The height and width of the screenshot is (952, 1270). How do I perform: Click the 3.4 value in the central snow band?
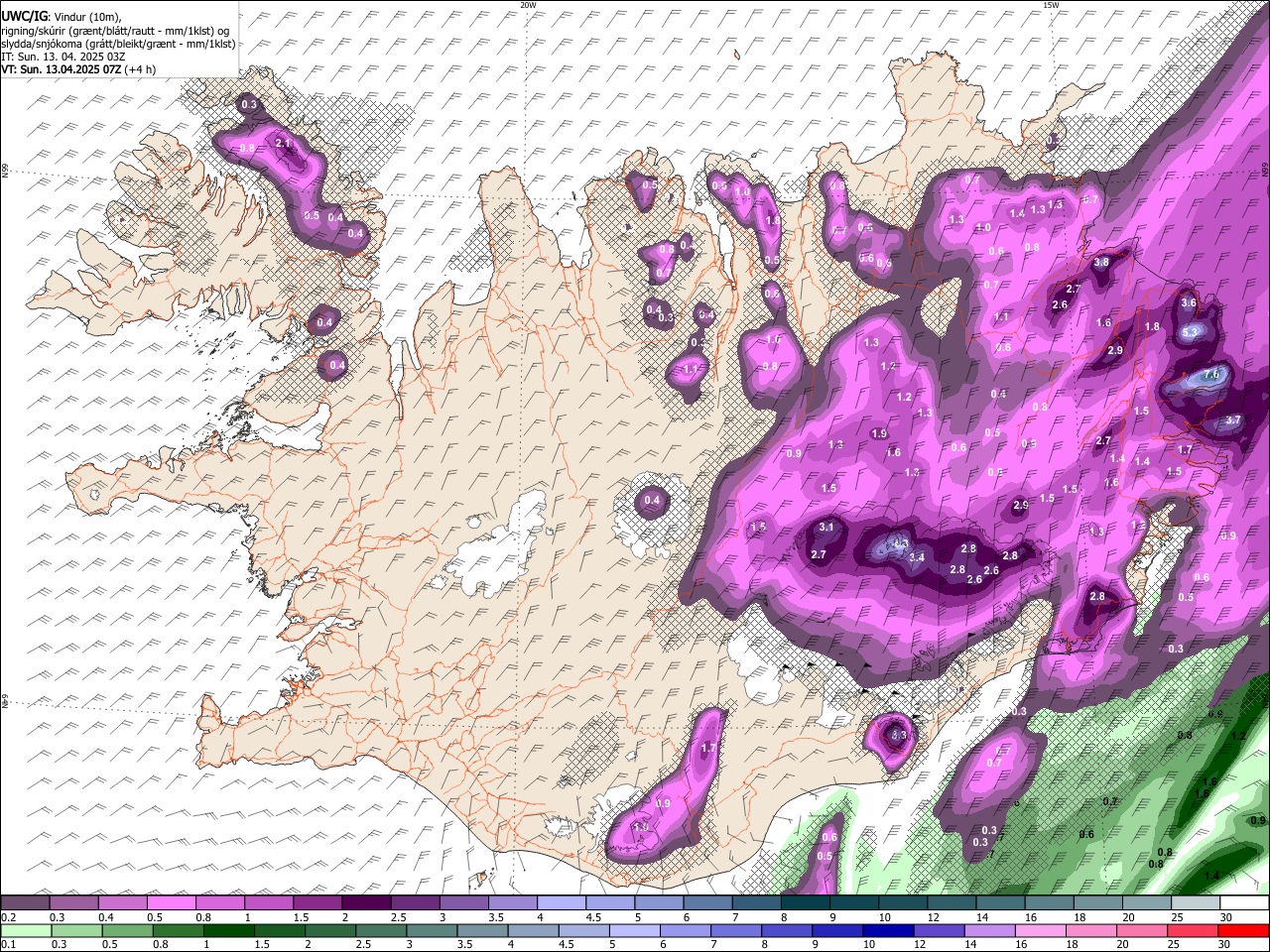coord(918,558)
